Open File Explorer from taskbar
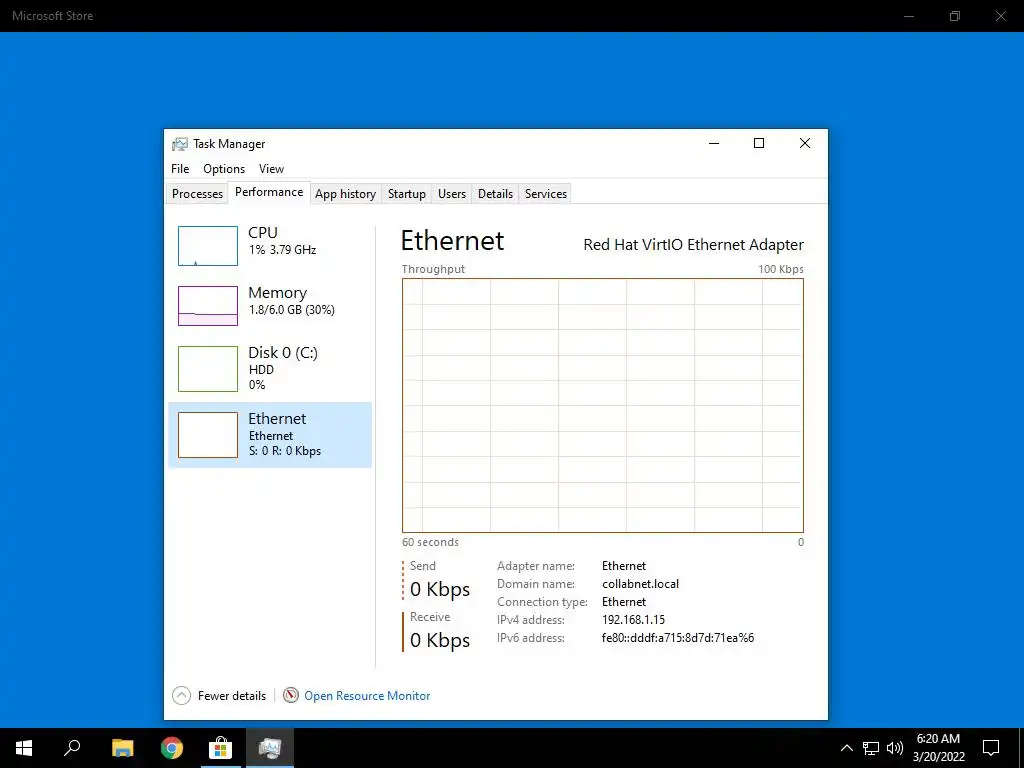Image resolution: width=1024 pixels, height=768 pixels. pyautogui.click(x=122, y=748)
